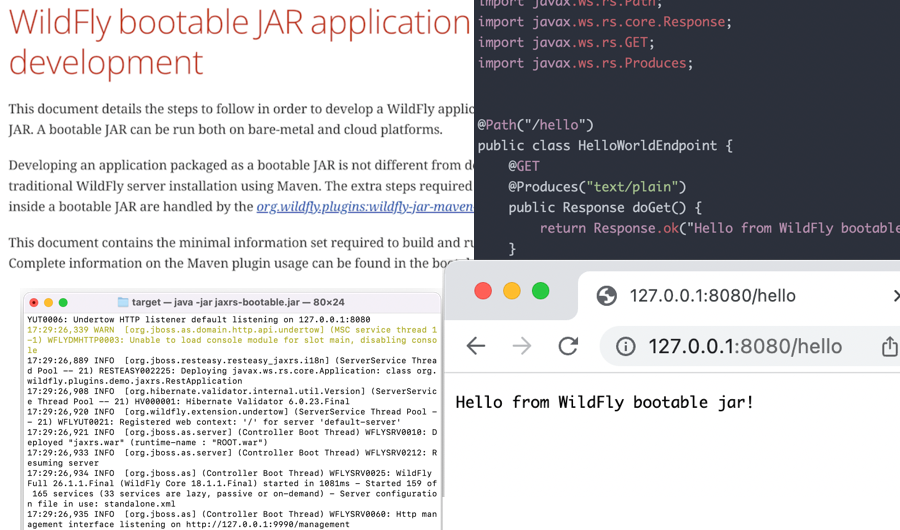Click the folder icon in terminal title bar
This screenshot has height=530, width=900.
pos(123,302)
